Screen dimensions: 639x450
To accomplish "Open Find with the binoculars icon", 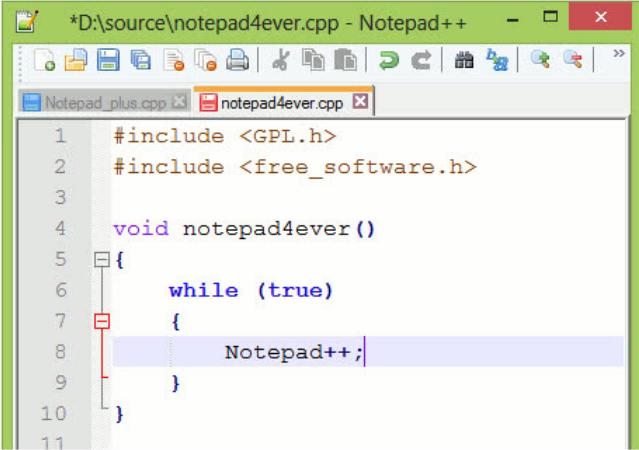I will [463, 61].
